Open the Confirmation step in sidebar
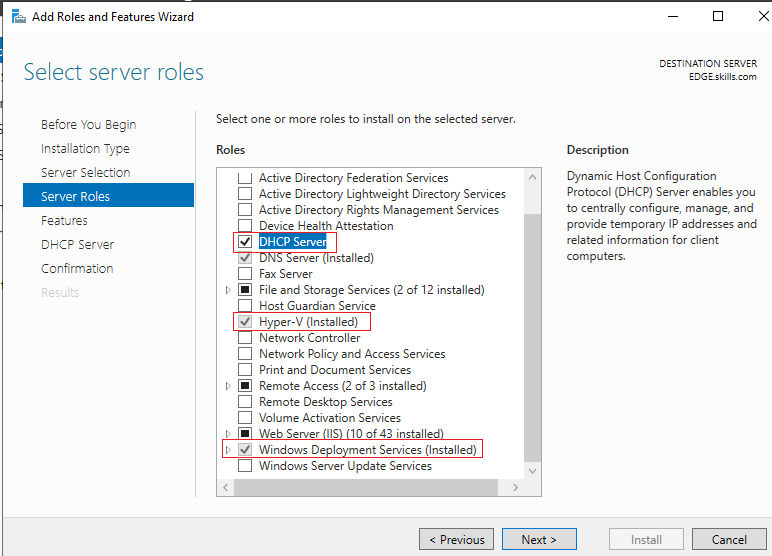Screen dimensions: 772x556 (x=77, y=268)
